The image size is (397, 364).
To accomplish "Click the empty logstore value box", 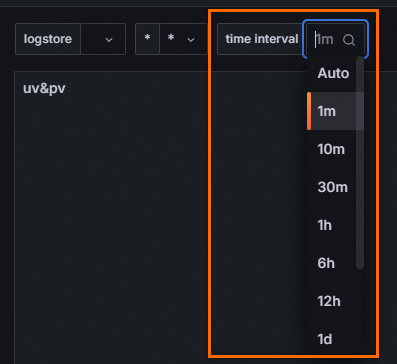I will (103, 39).
